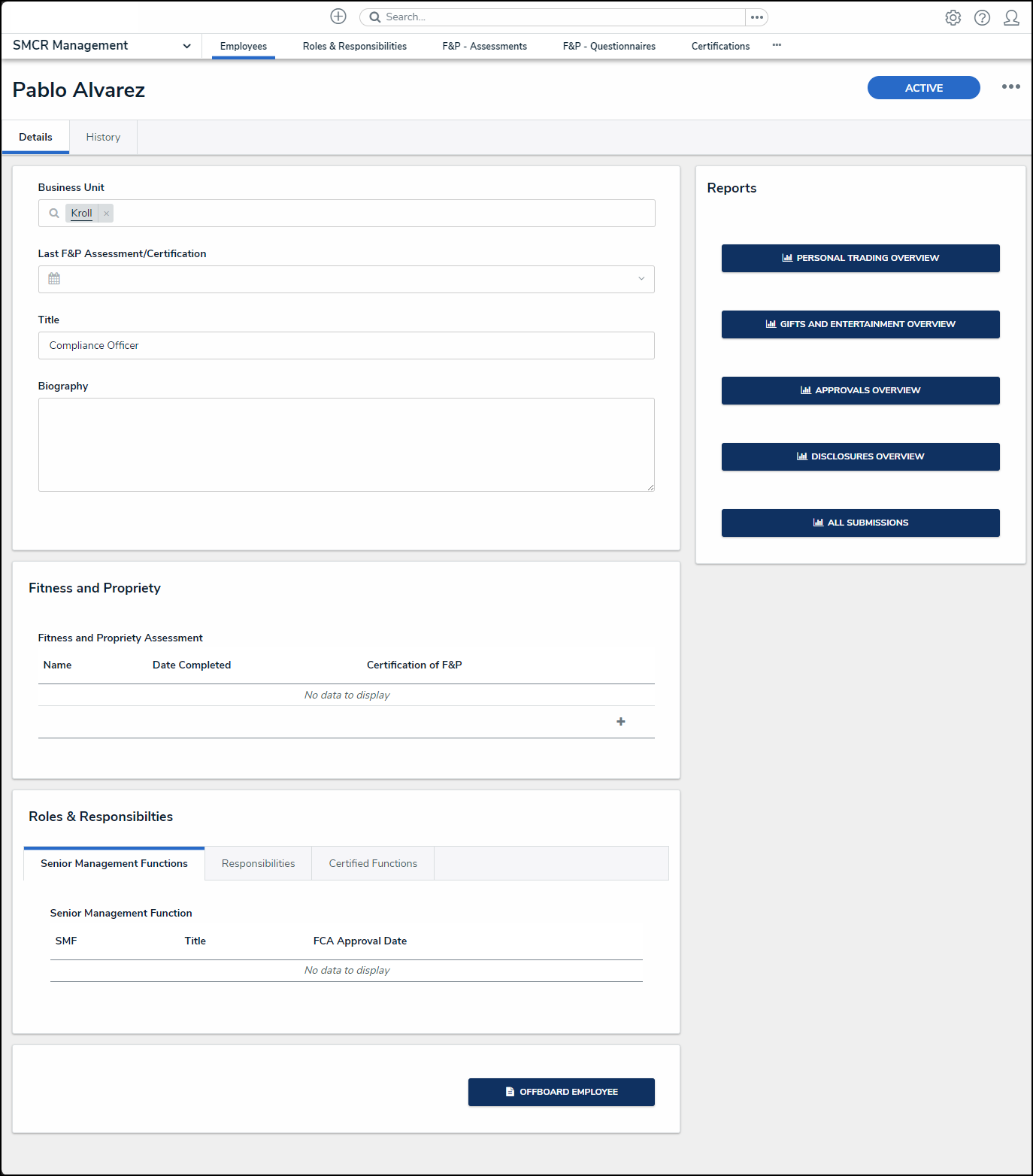The height and width of the screenshot is (1176, 1033).
Task: Open the settings gear icon
Action: 953,18
